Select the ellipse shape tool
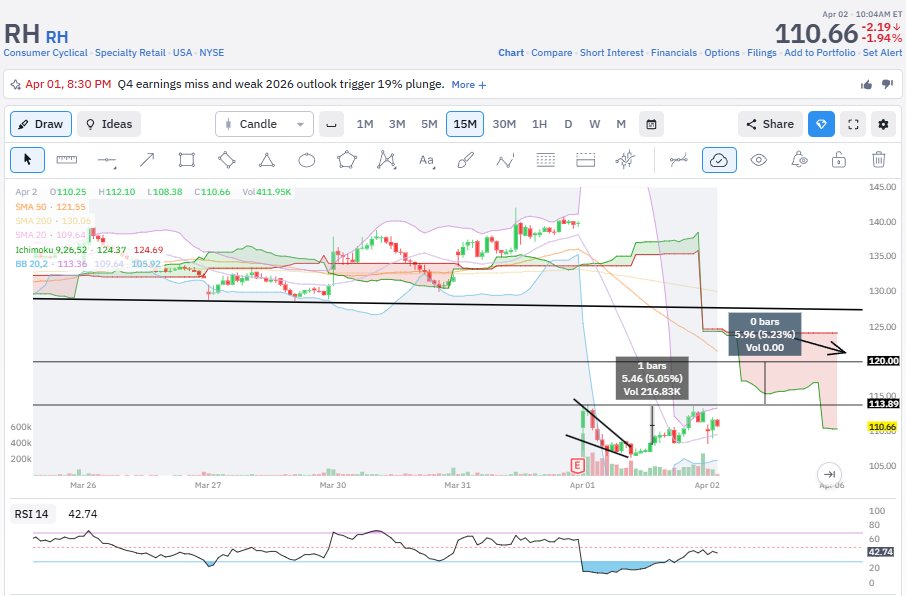This screenshot has height=596, width=906. coord(306,160)
